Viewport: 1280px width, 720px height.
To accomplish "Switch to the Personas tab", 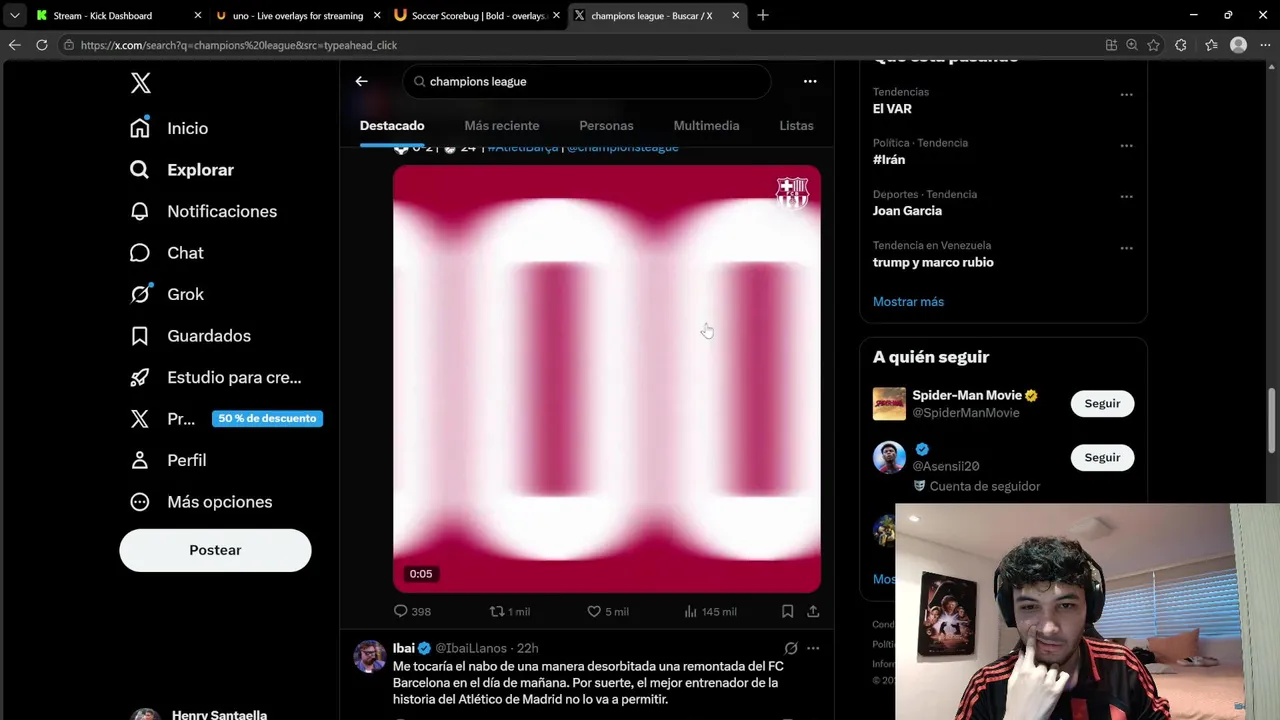I will [606, 125].
